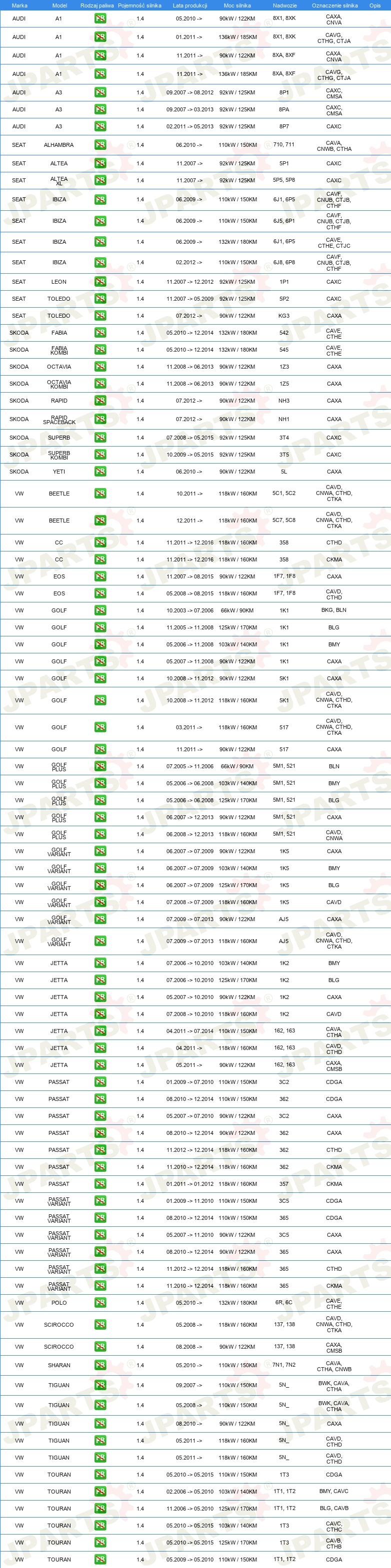This screenshot has width=391, height=1568.
Task: Click fuel icon in Audi A3 8PA row
Action: pyautogui.click(x=100, y=109)
